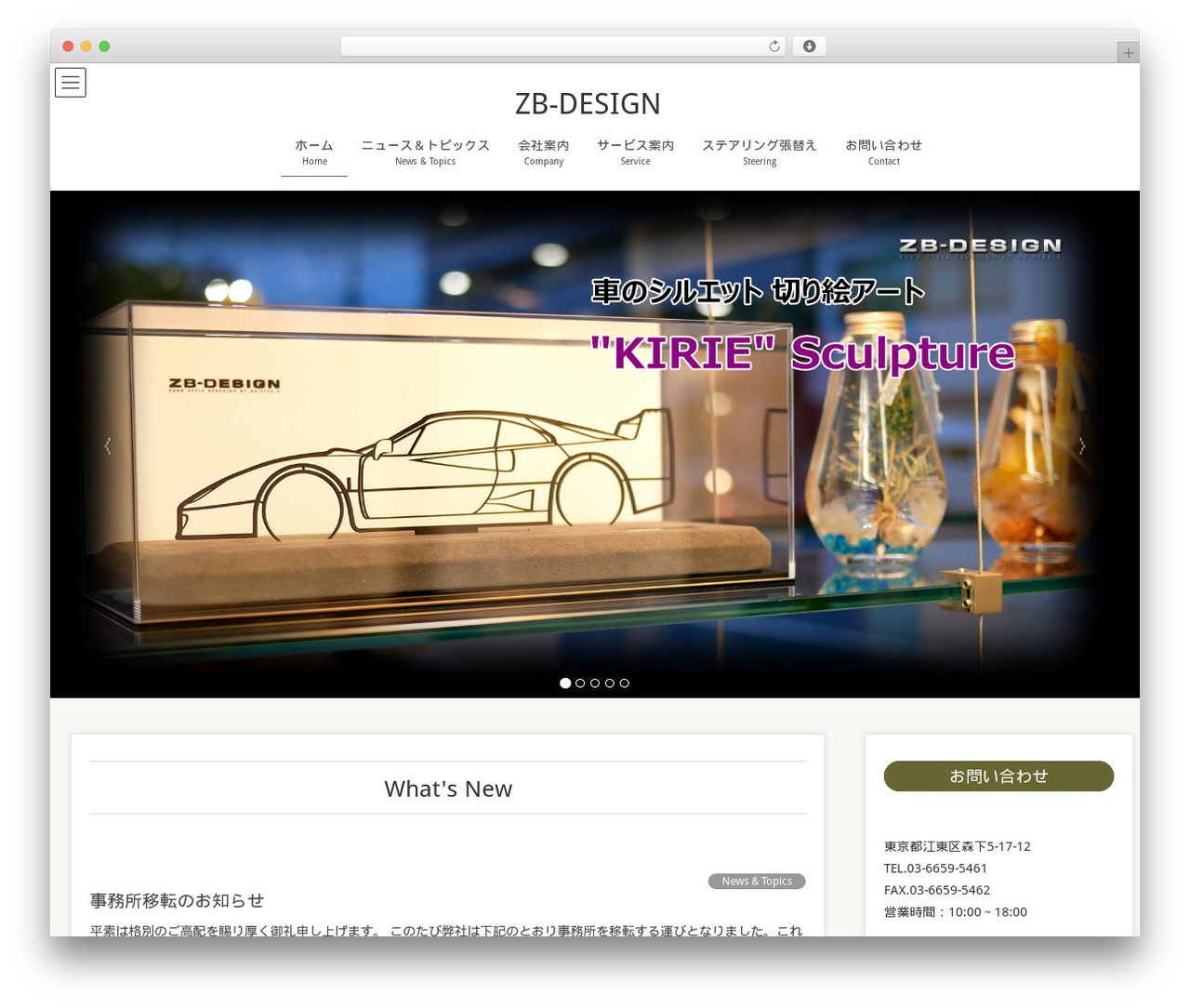
Task: Select the third slider dot
Action: coord(595,683)
